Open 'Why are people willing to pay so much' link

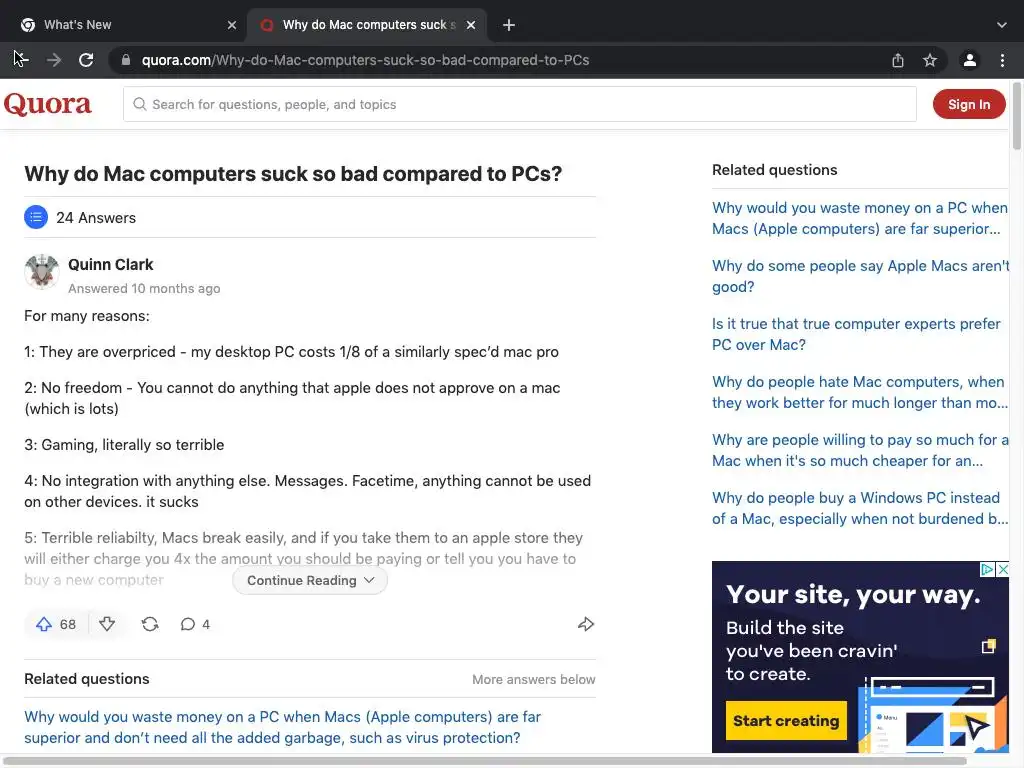(860, 450)
